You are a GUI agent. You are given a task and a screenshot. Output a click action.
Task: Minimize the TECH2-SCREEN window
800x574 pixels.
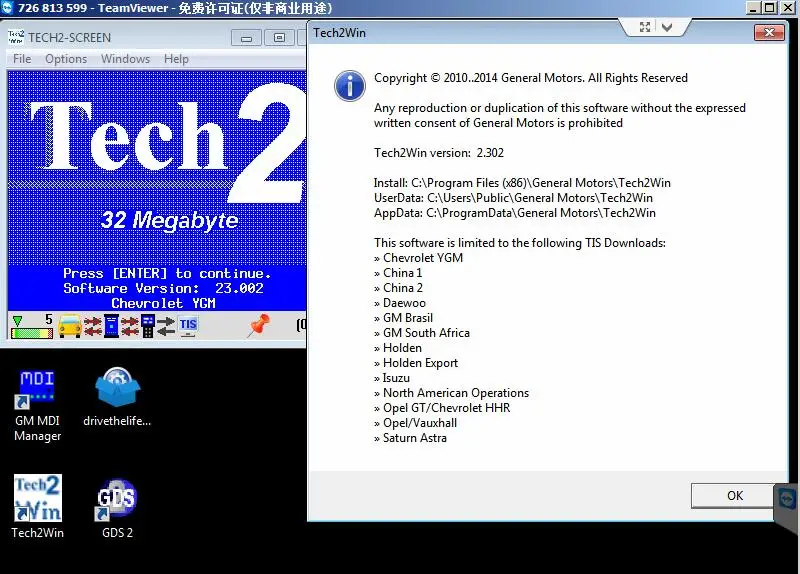point(246,38)
